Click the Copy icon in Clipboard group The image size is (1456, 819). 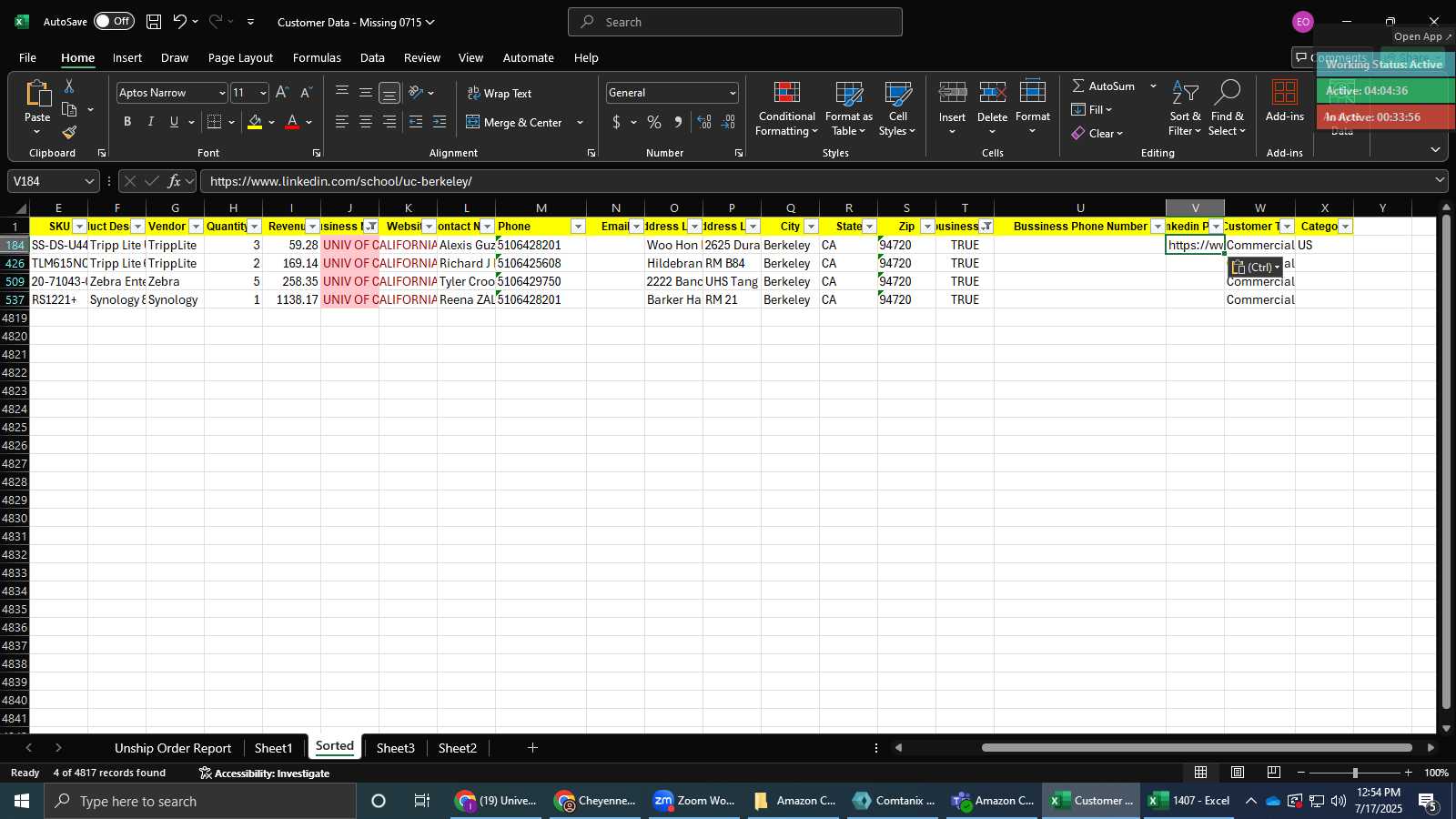69,109
